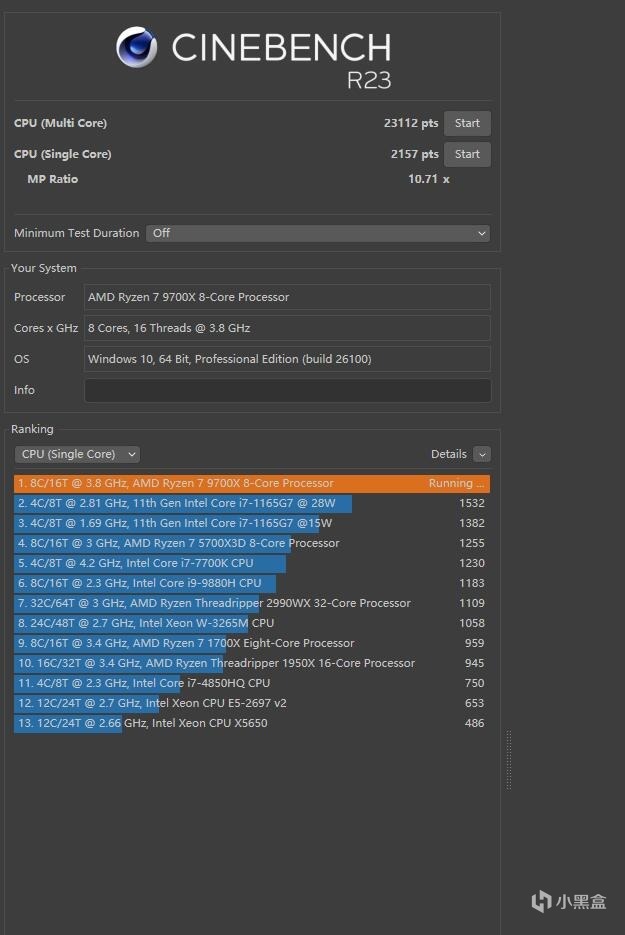The image size is (625, 935).
Task: Select ranking row i7-1165G7 @ 28W
Action: (252, 503)
